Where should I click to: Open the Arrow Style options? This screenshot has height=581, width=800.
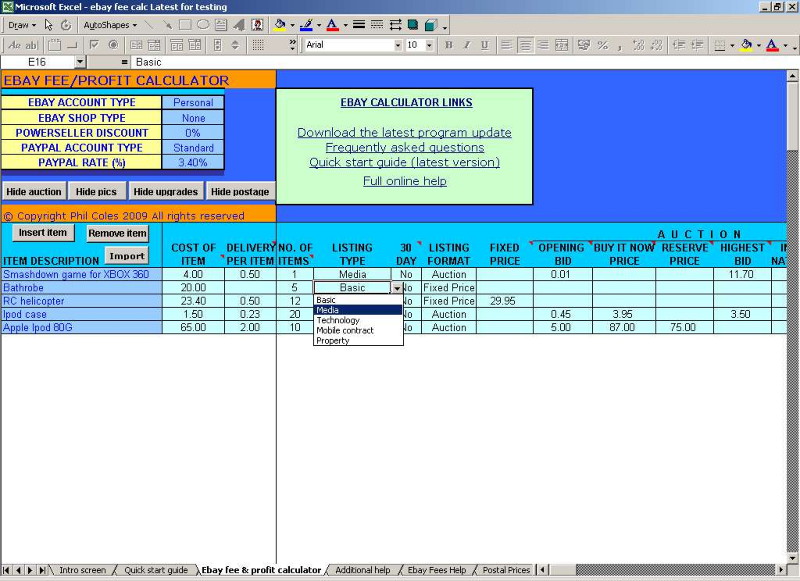[x=395, y=24]
